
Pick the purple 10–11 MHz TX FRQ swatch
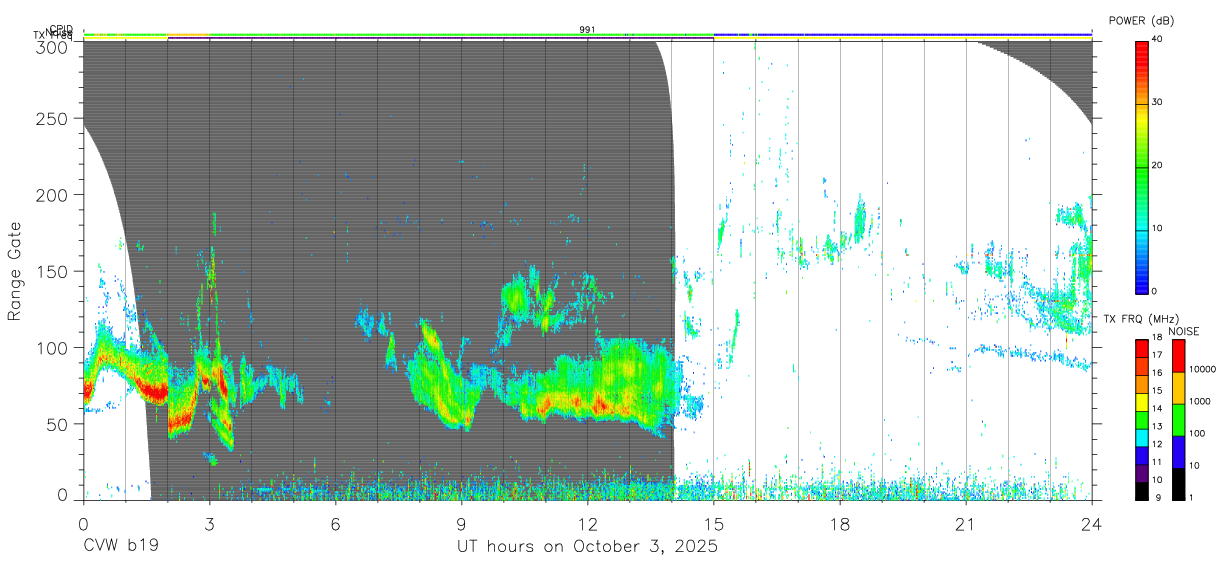tap(1141, 473)
